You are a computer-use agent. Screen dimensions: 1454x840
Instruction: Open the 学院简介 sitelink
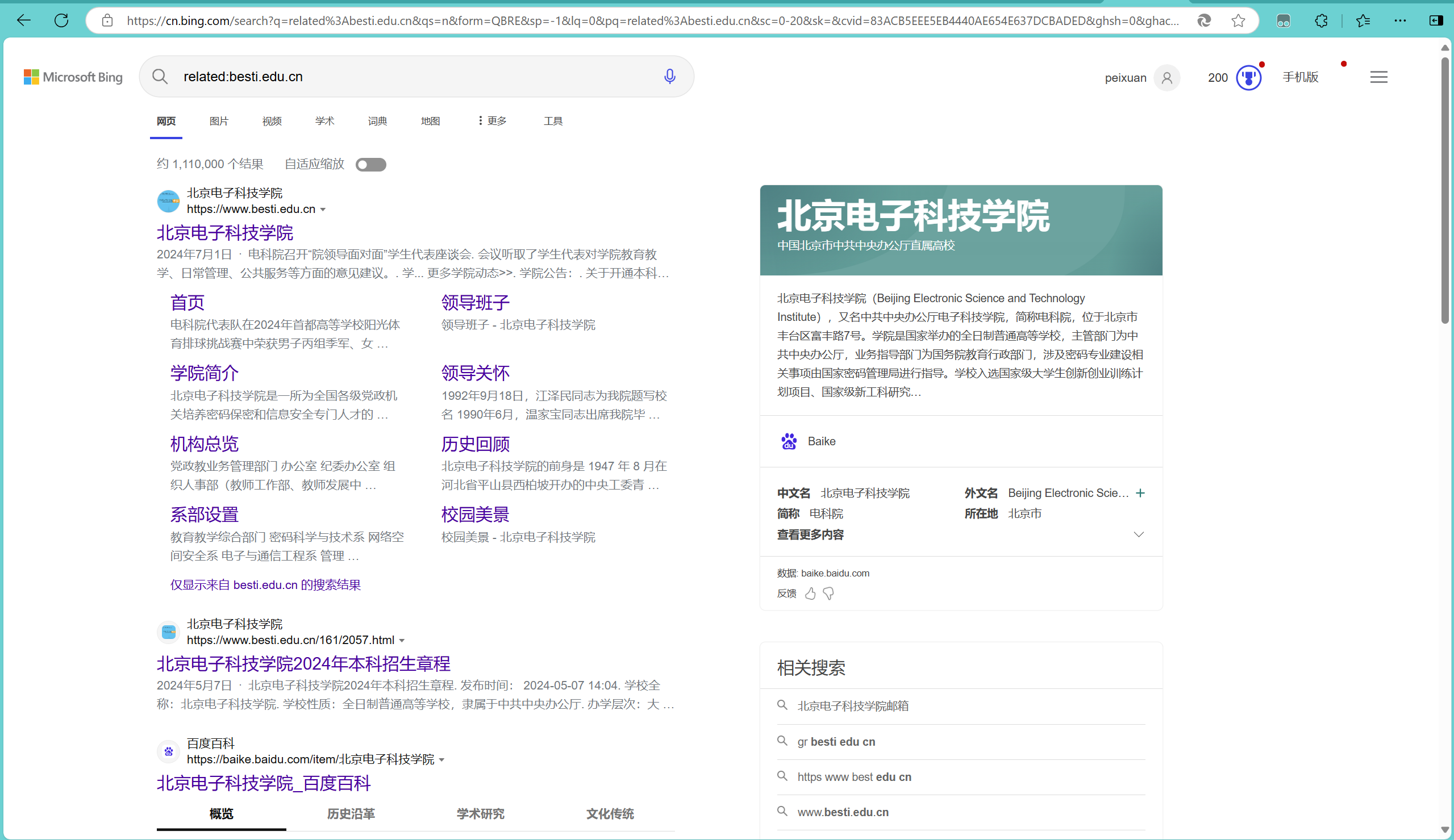(204, 373)
